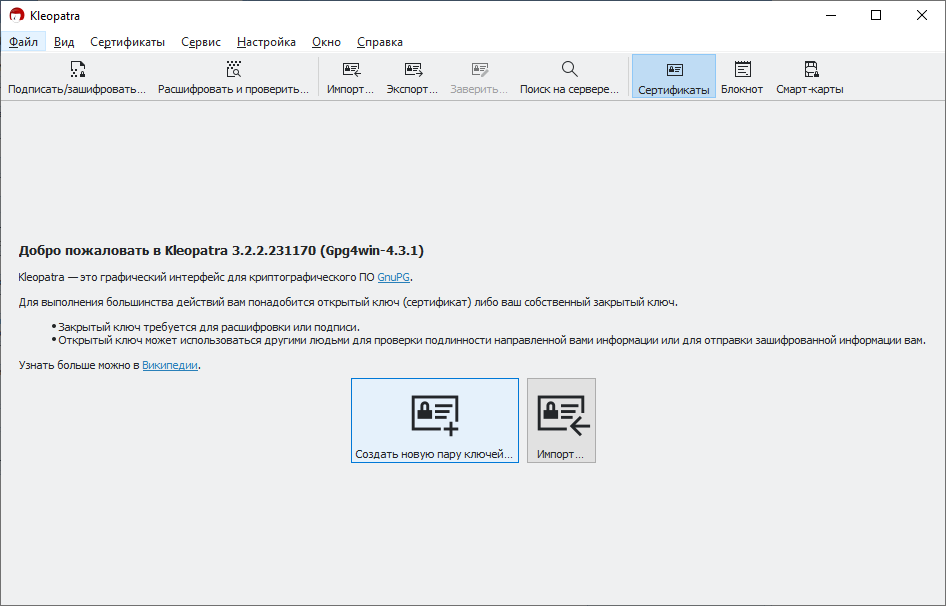Select the Export toolbar icon

pos(413,77)
